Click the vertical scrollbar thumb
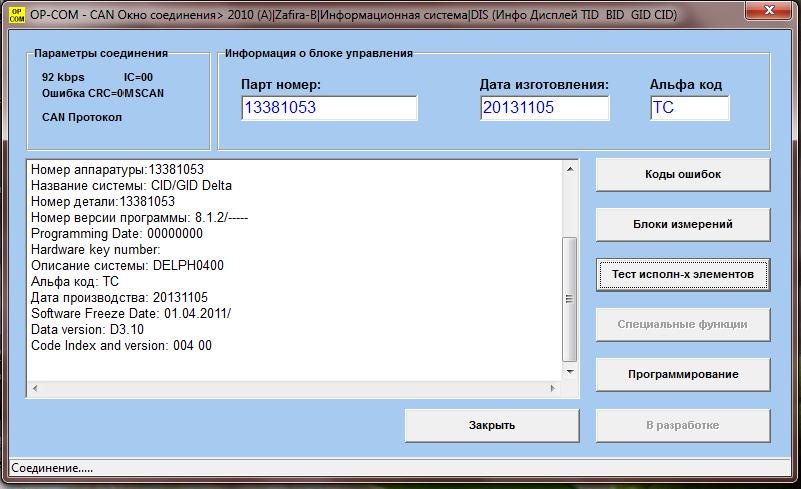Image resolution: width=801 pixels, height=489 pixels. (570, 299)
